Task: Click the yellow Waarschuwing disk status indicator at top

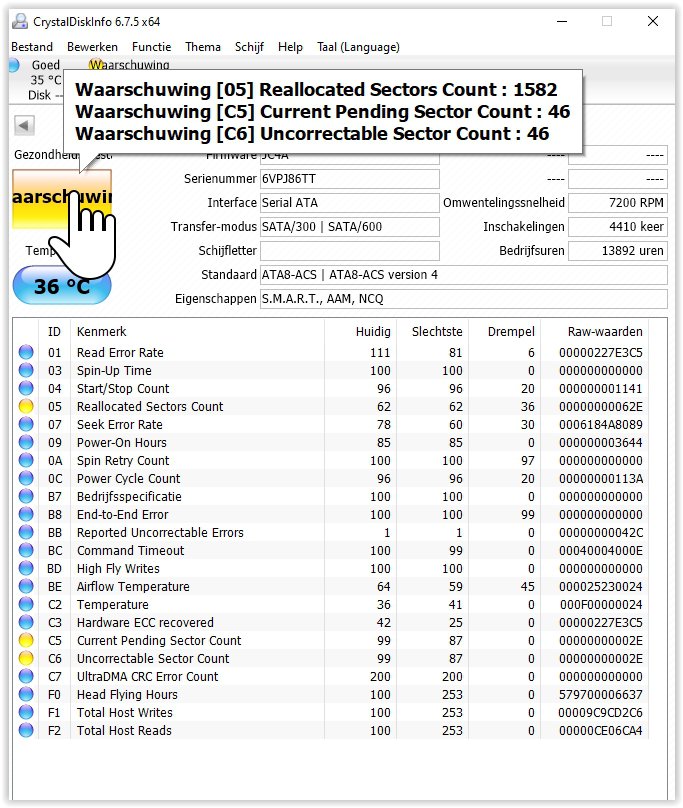Action: pyautogui.click(x=97, y=66)
